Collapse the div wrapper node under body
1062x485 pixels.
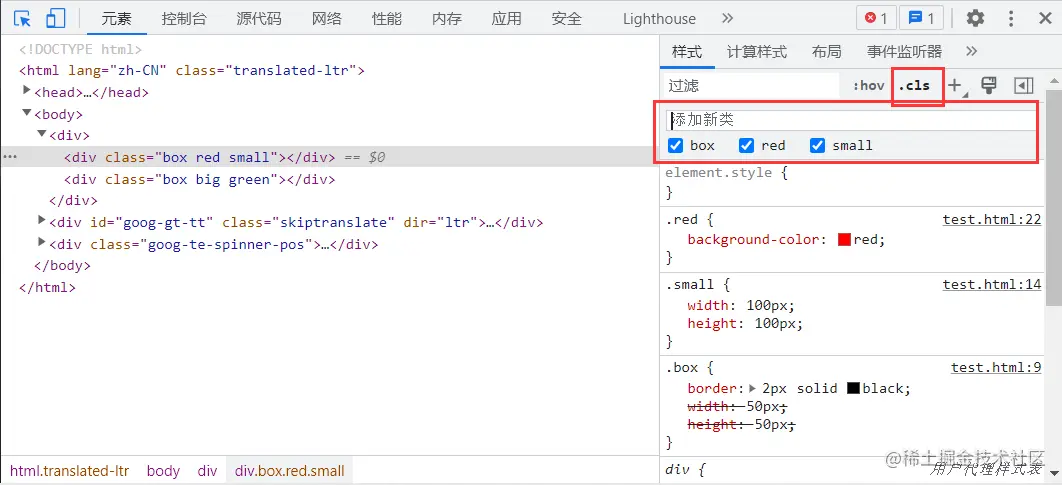[x=42, y=134]
